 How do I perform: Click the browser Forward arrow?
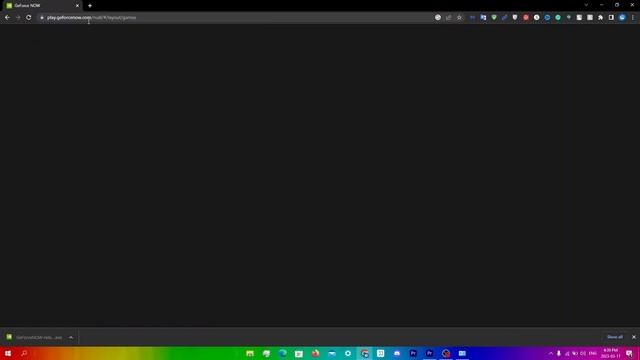coord(18,18)
